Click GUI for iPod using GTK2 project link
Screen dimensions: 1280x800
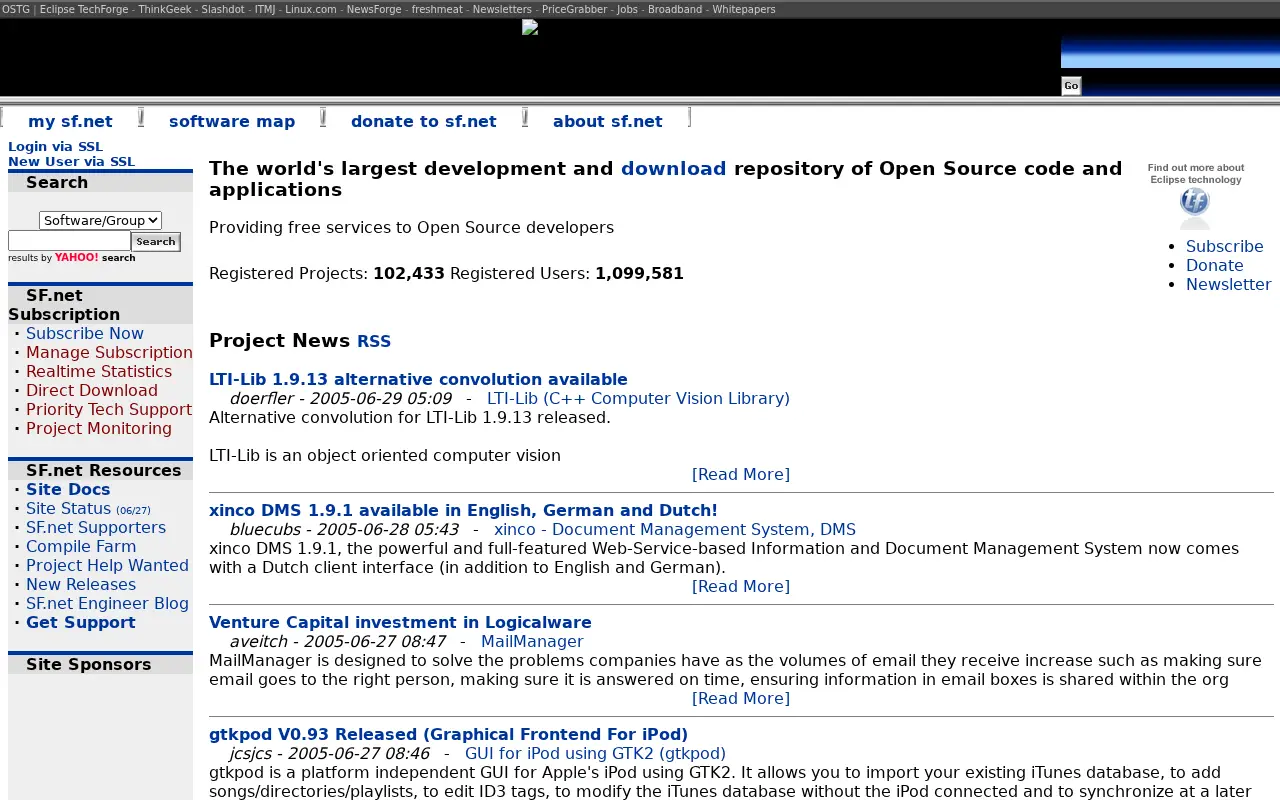(595, 753)
